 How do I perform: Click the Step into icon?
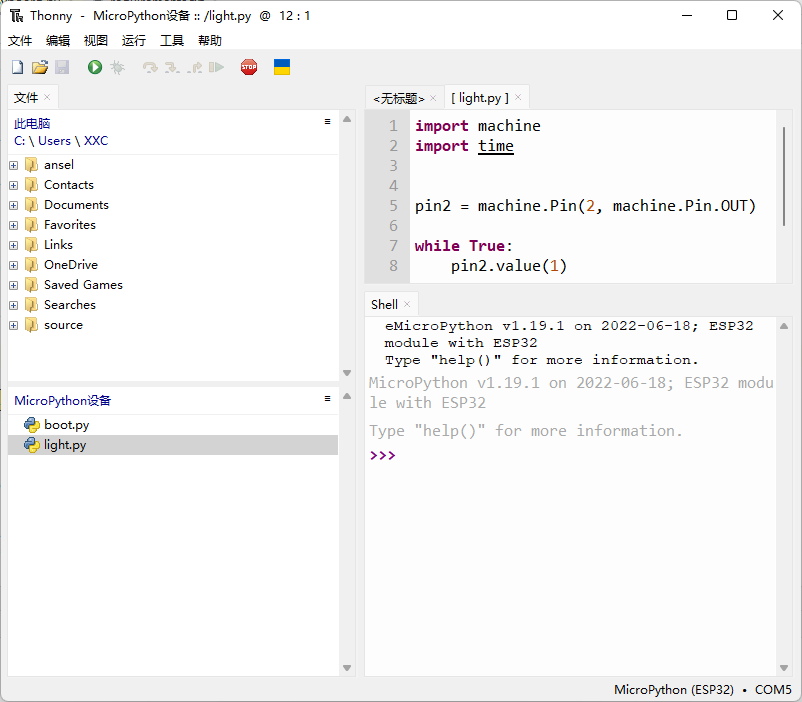(x=172, y=67)
